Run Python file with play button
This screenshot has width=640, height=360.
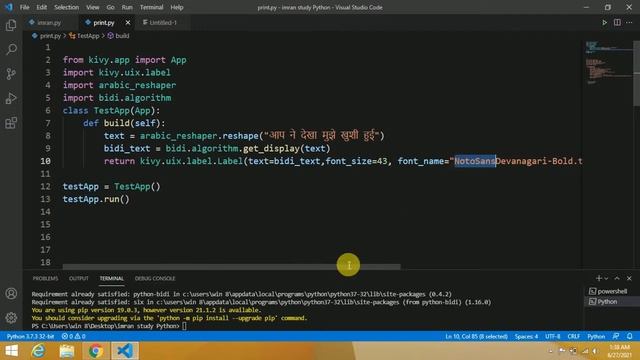[x=604, y=22]
